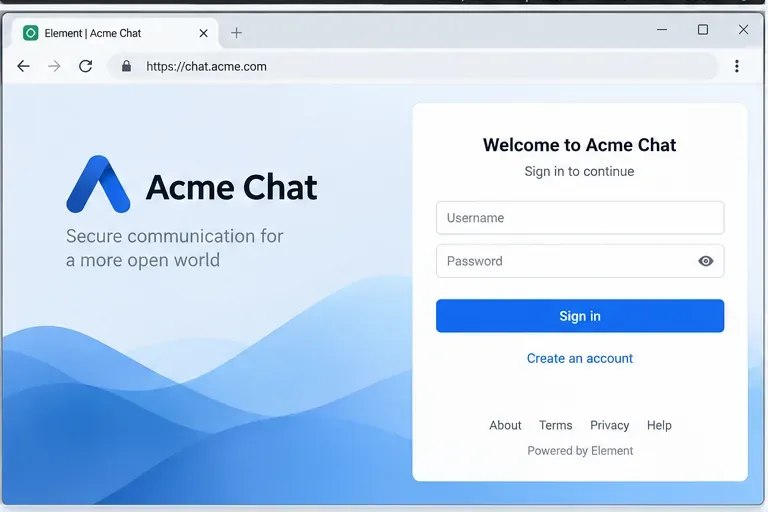Go back using the browser back arrow
Screen dimensions: 768x512
(x=23, y=66)
